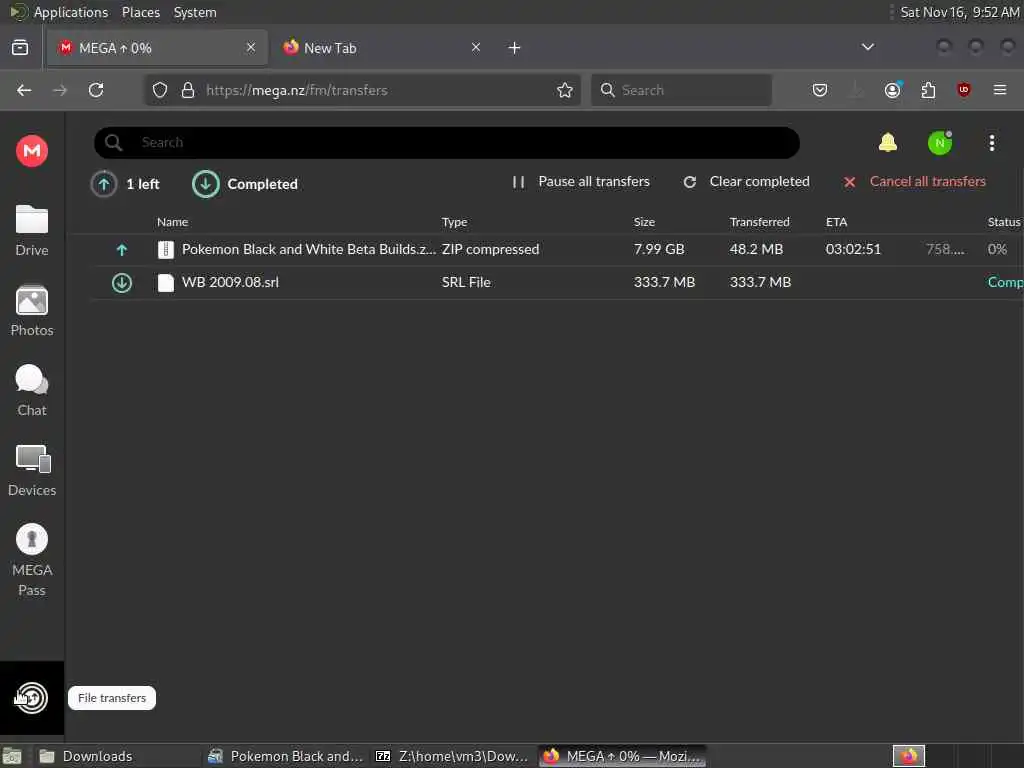
Task: Reload the current page
Action: click(96, 90)
